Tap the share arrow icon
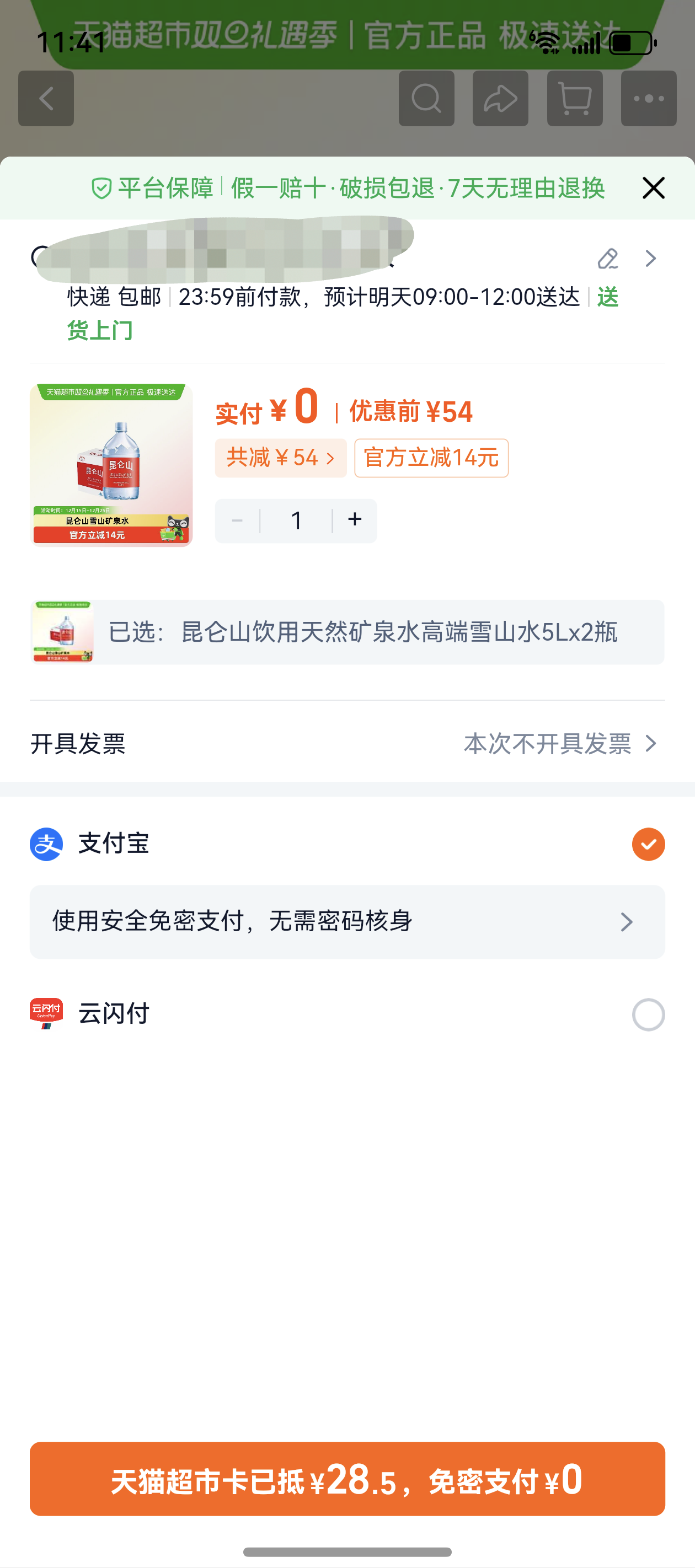This screenshot has height=1568, width=695. [500, 99]
